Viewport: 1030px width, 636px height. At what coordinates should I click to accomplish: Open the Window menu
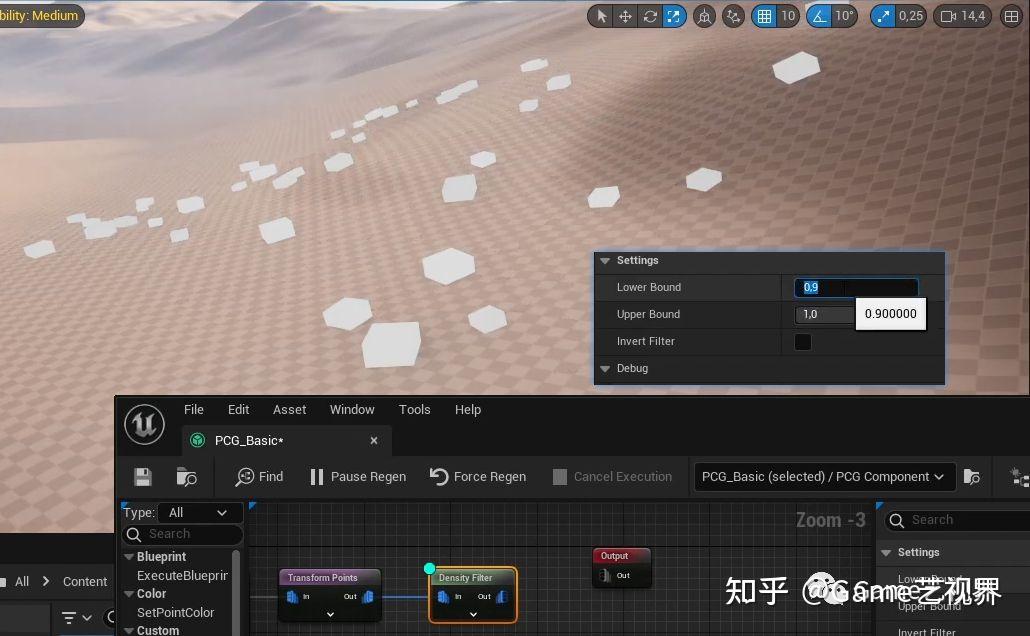(352, 409)
